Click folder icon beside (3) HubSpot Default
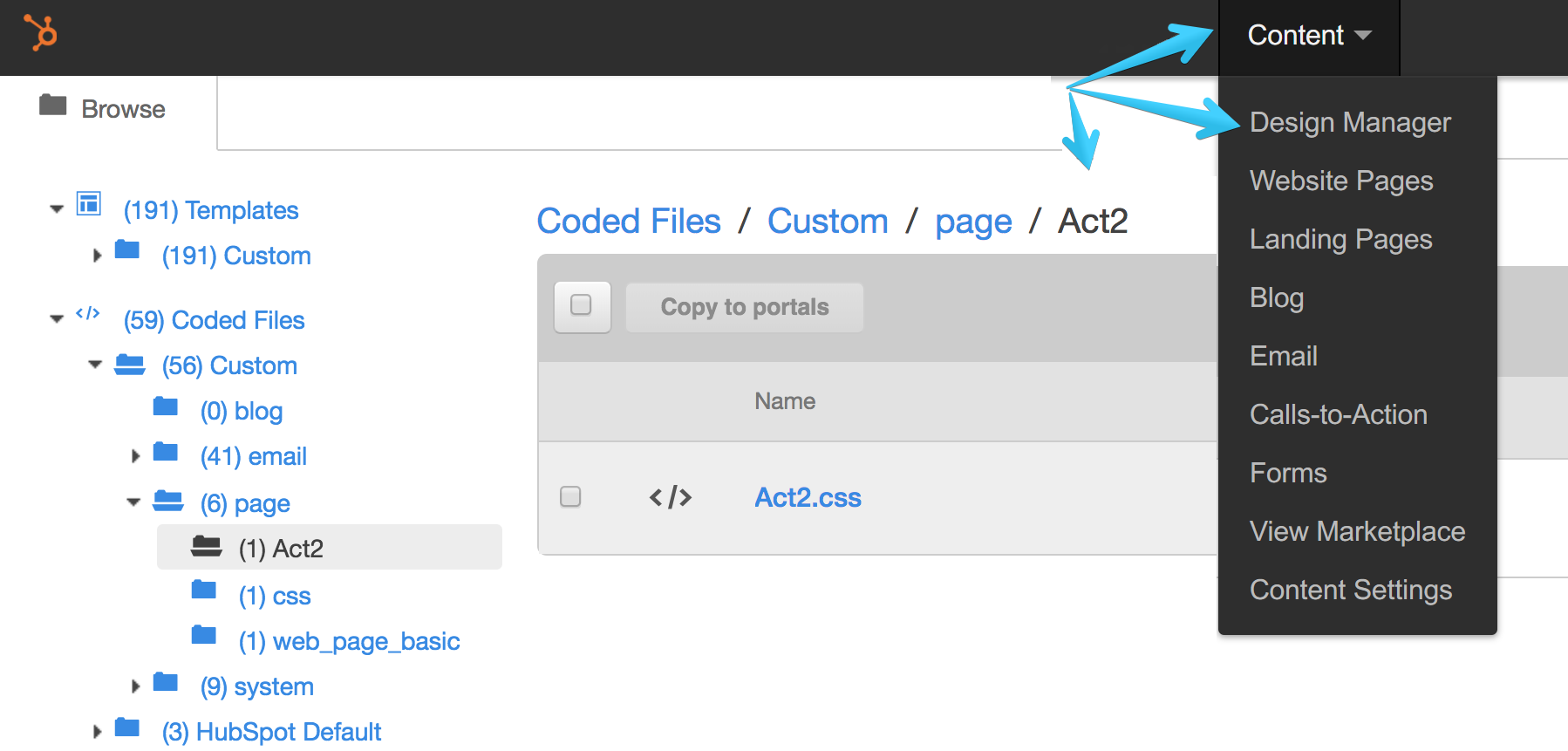This screenshot has width=1568, height=751. [x=127, y=727]
